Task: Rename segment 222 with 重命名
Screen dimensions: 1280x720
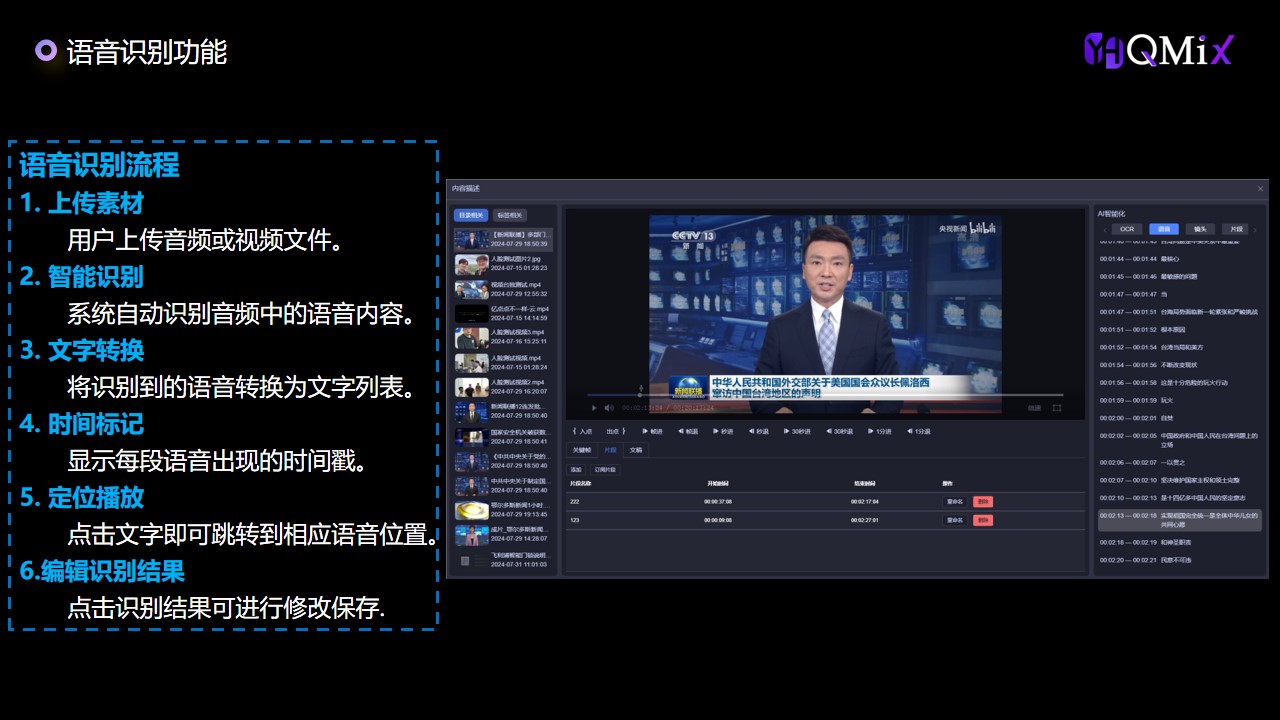Action: pyautogui.click(x=954, y=502)
